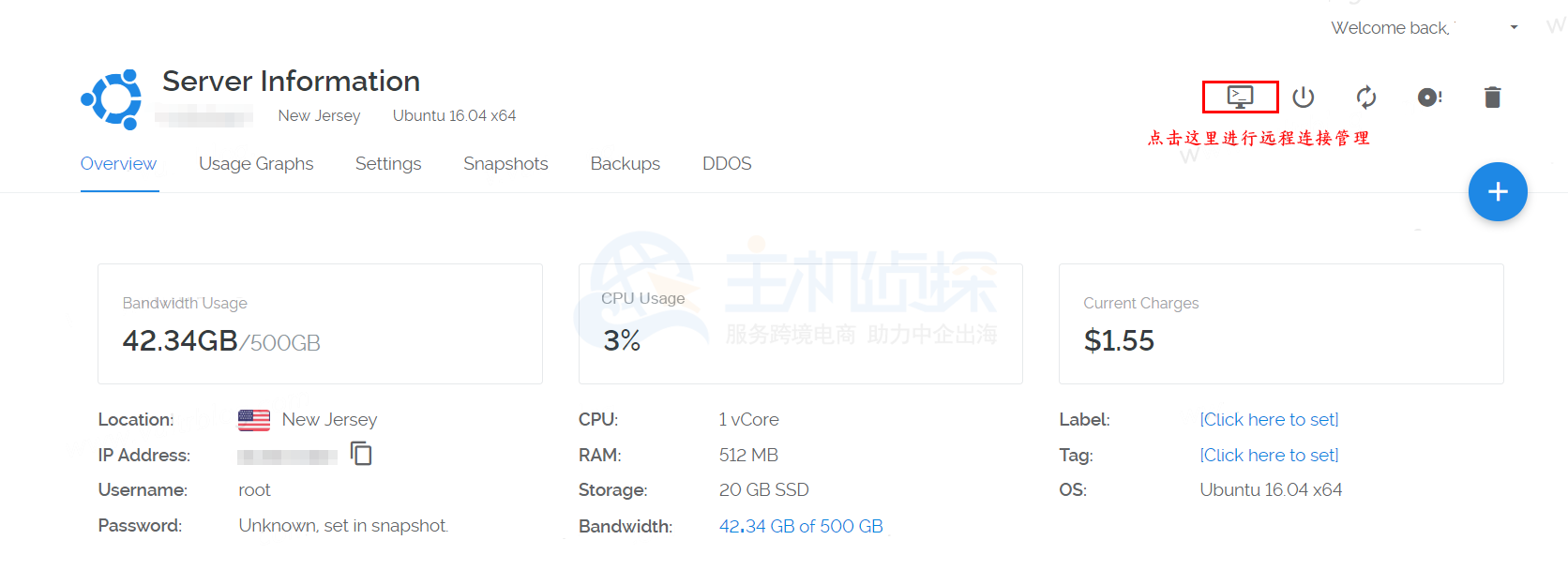1568x585 pixels.
Task: Open the Settings tab
Action: 388,164
